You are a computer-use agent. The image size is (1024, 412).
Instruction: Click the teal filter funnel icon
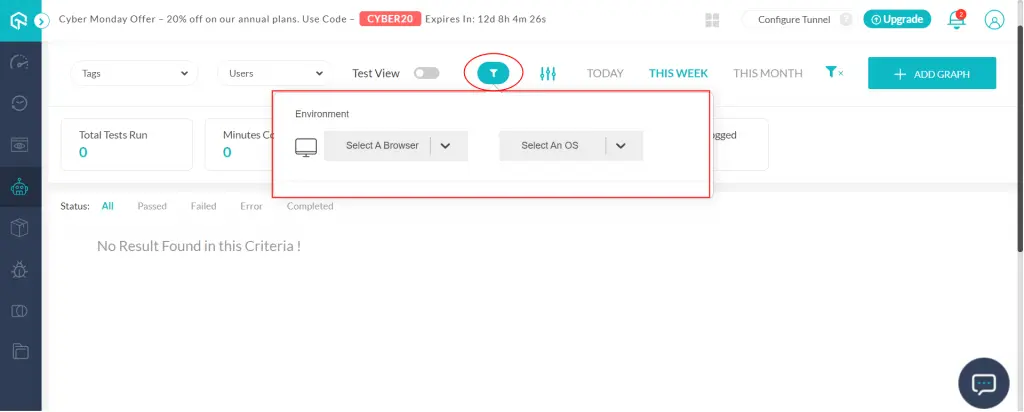point(493,73)
